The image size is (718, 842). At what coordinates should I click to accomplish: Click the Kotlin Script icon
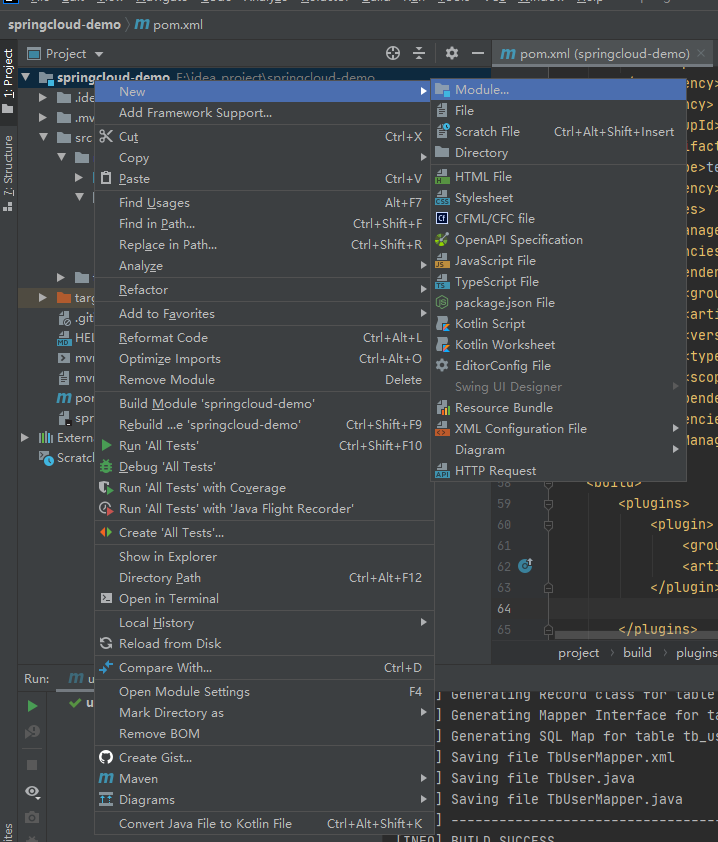pos(442,323)
